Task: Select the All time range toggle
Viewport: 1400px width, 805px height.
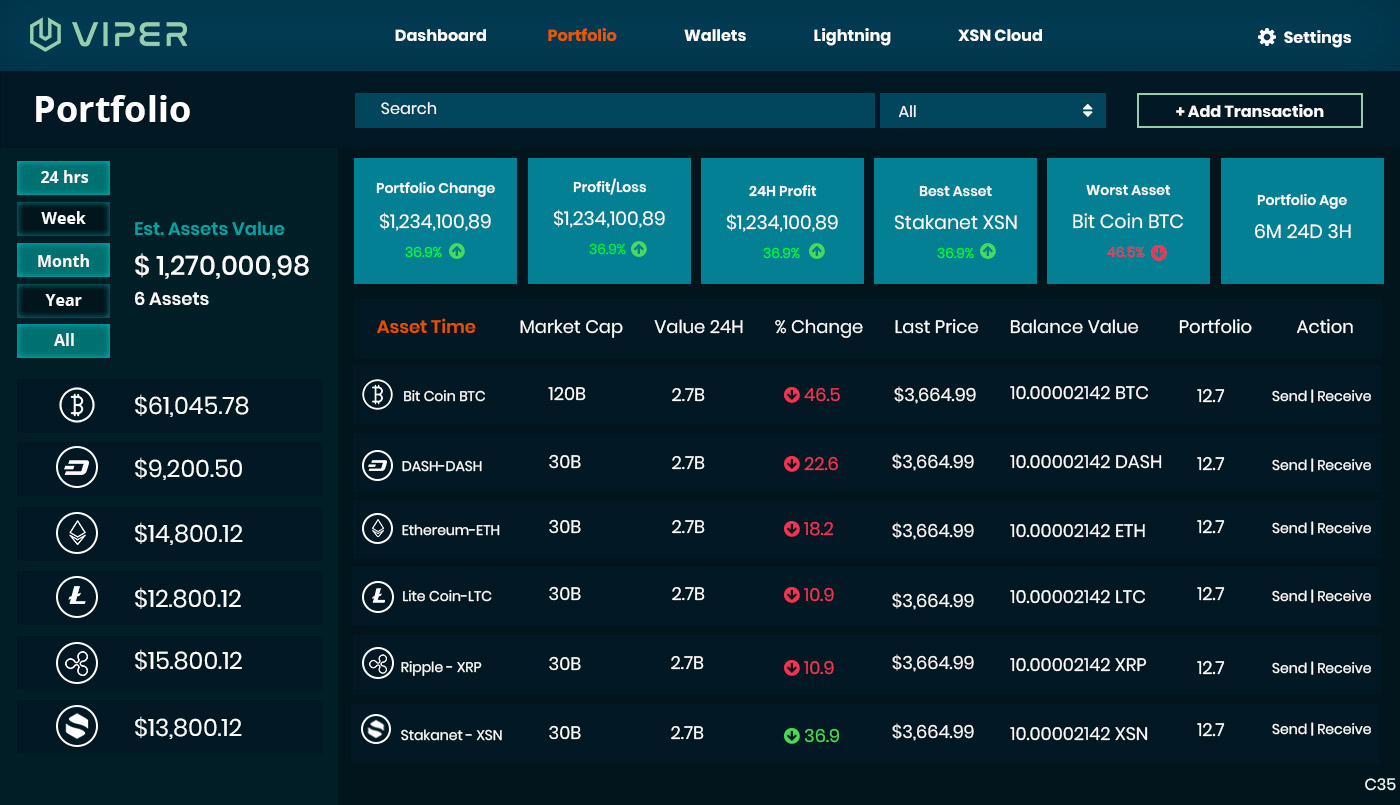Action: (63, 340)
